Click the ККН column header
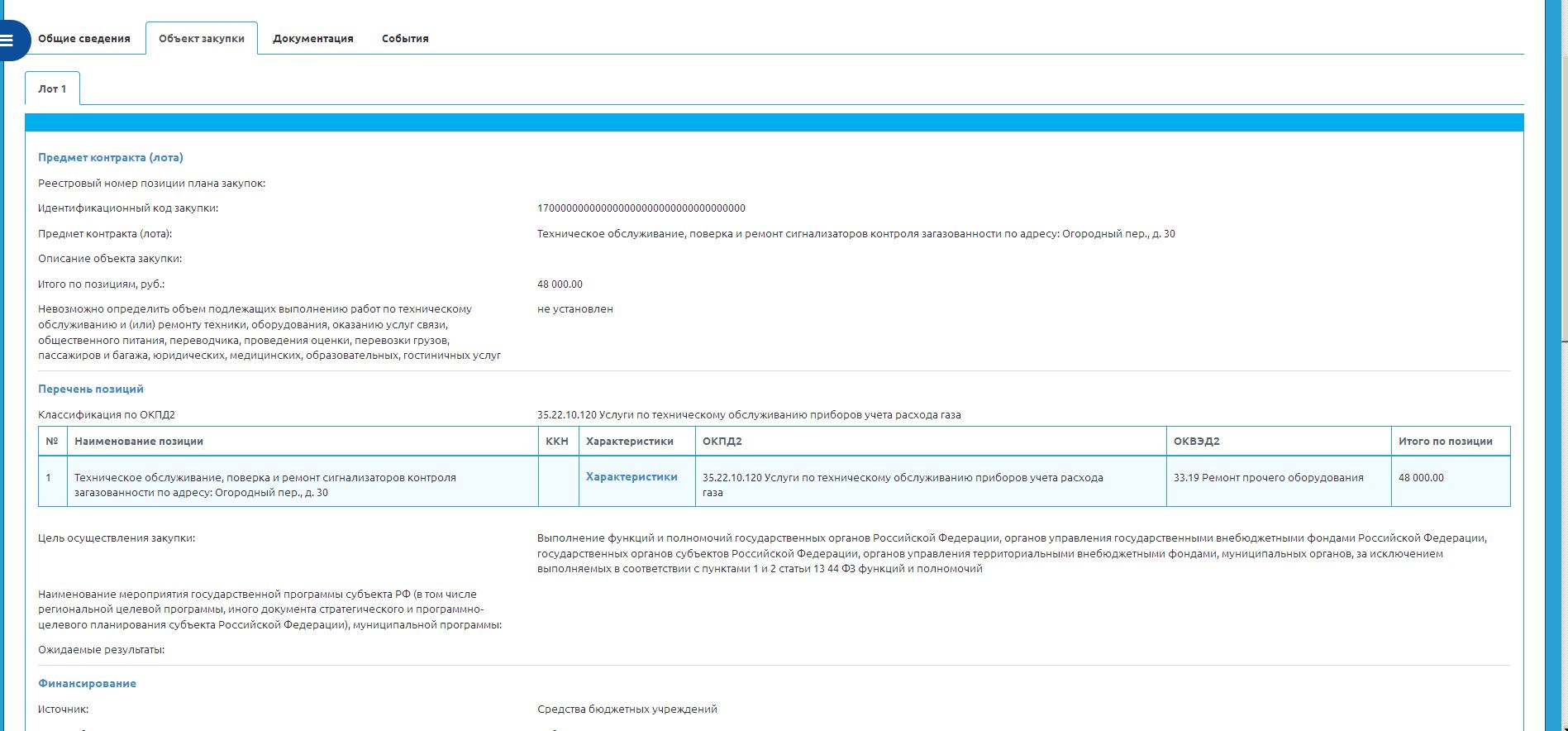 [558, 442]
